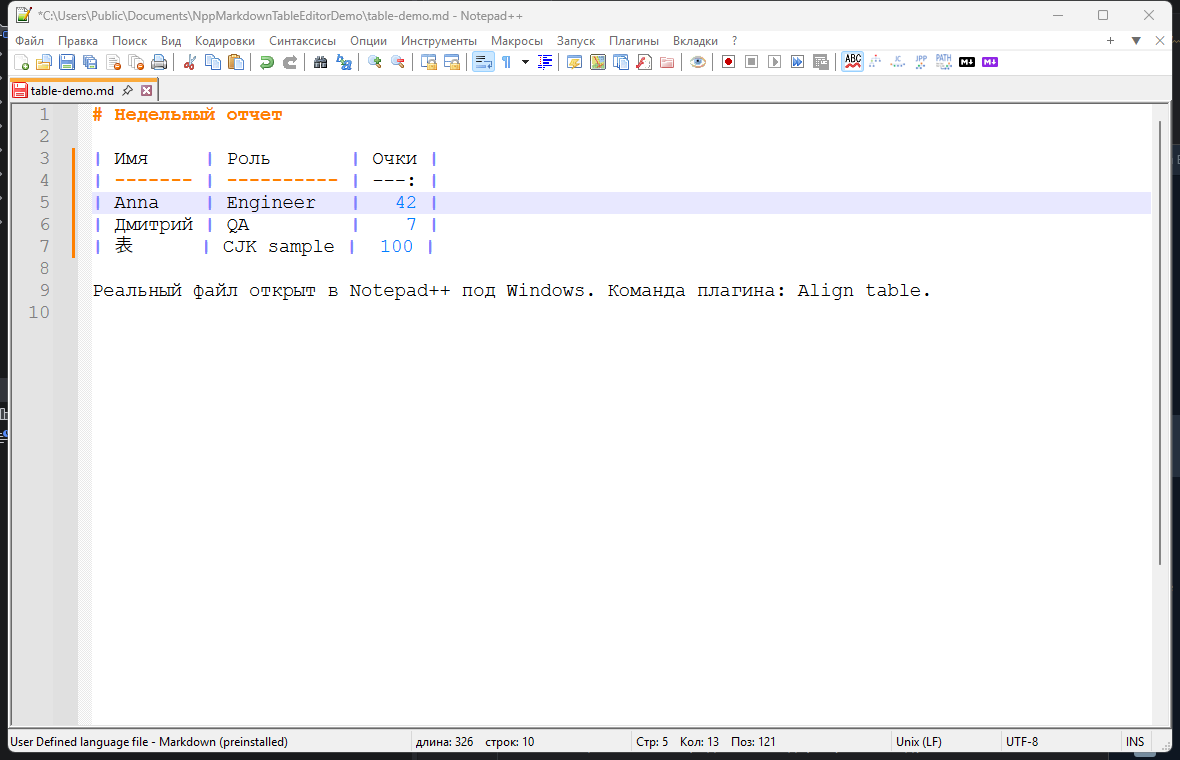Open Folder as Workspace icon
This screenshot has width=1180, height=760.
pos(667,62)
